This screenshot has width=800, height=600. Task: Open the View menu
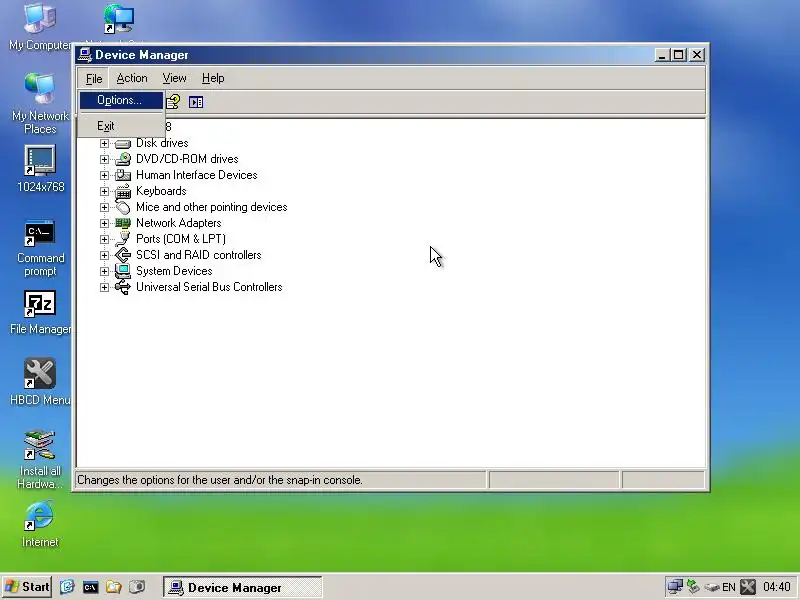[174, 78]
